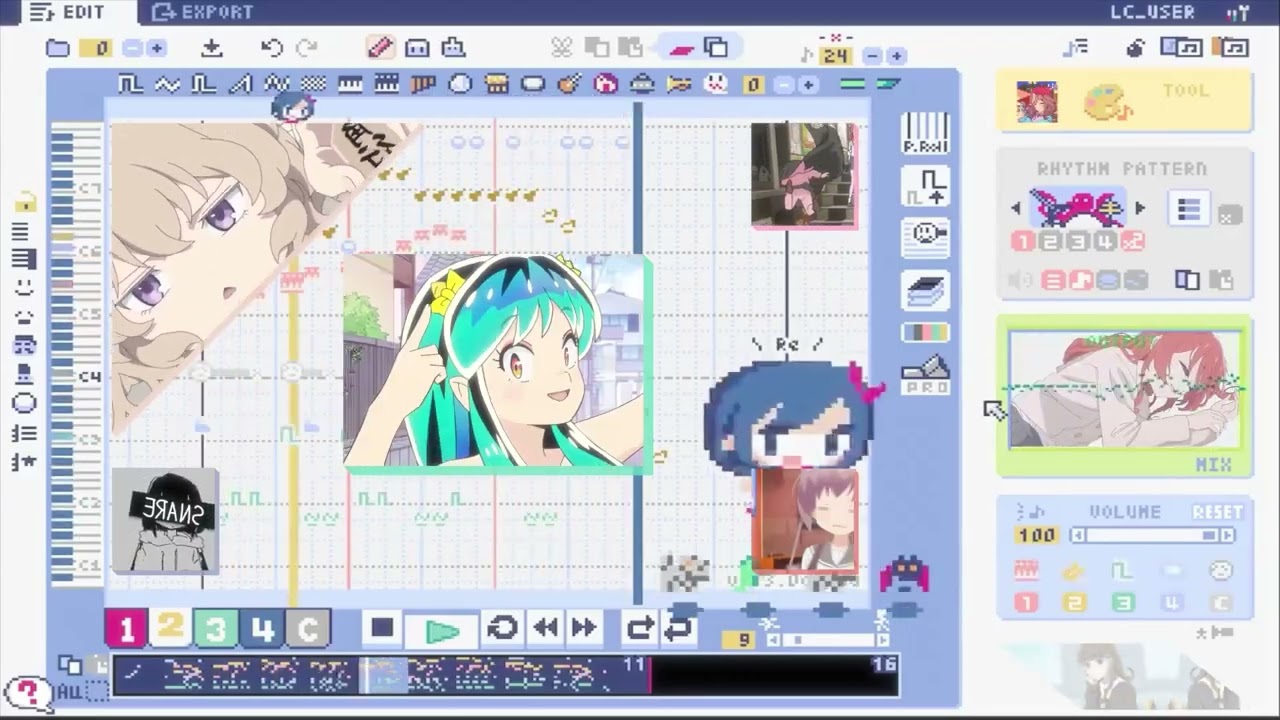This screenshot has width=1280, height=720.
Task: Toggle volume channel 2 yellow button
Action: (1075, 603)
